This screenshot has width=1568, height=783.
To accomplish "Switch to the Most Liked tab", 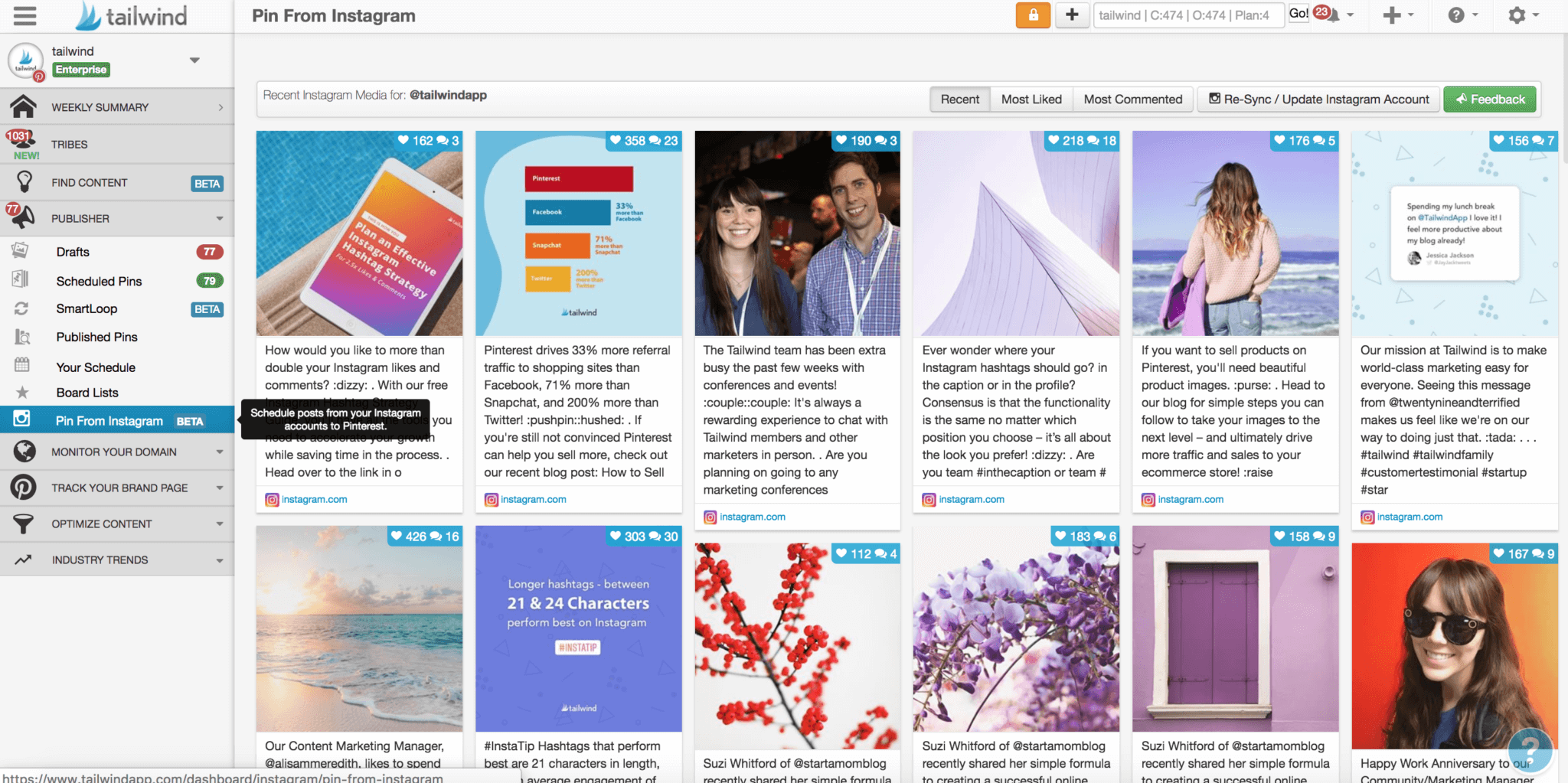I will [1031, 99].
